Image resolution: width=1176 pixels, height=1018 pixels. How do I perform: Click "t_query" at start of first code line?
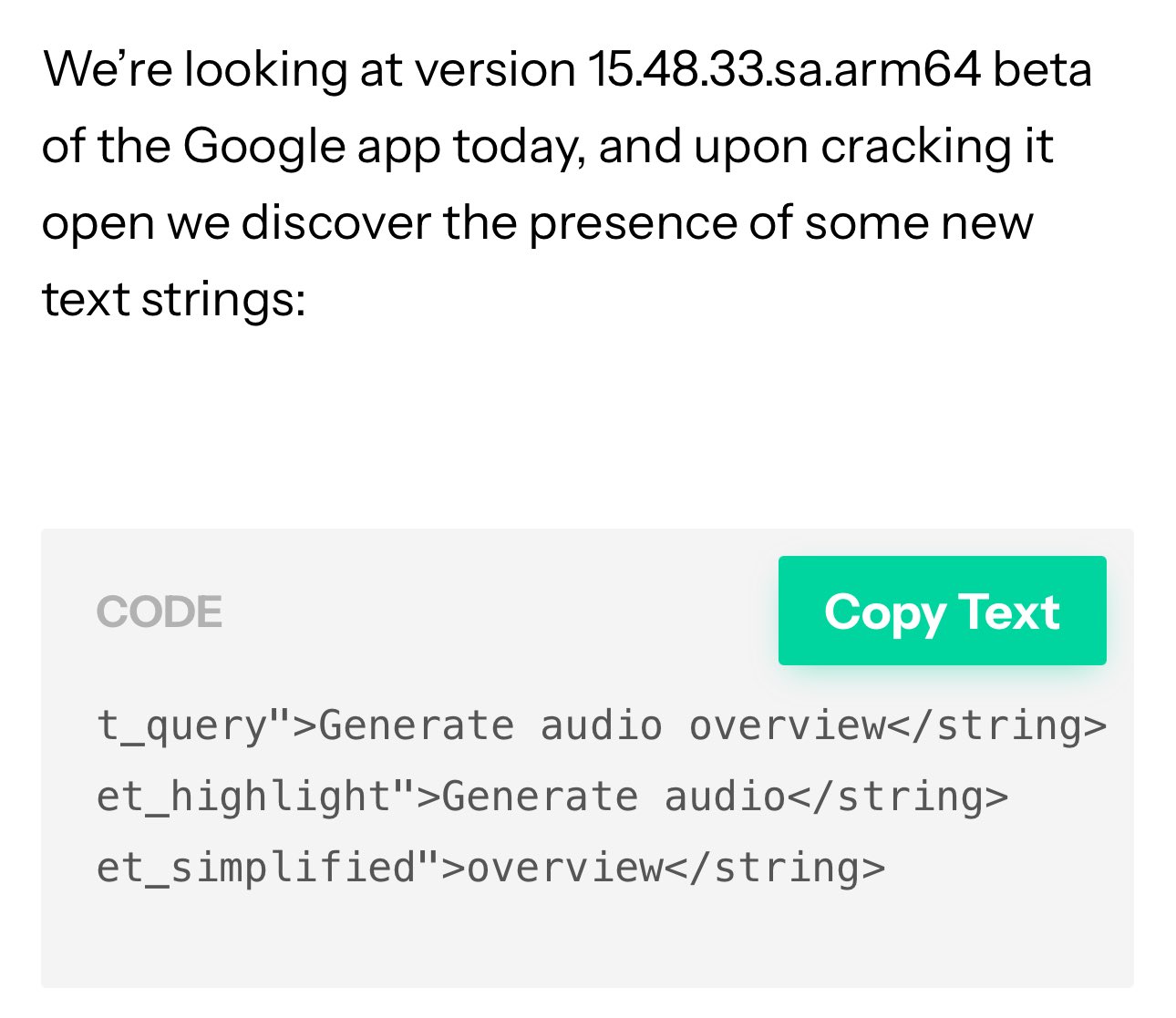pos(182,726)
